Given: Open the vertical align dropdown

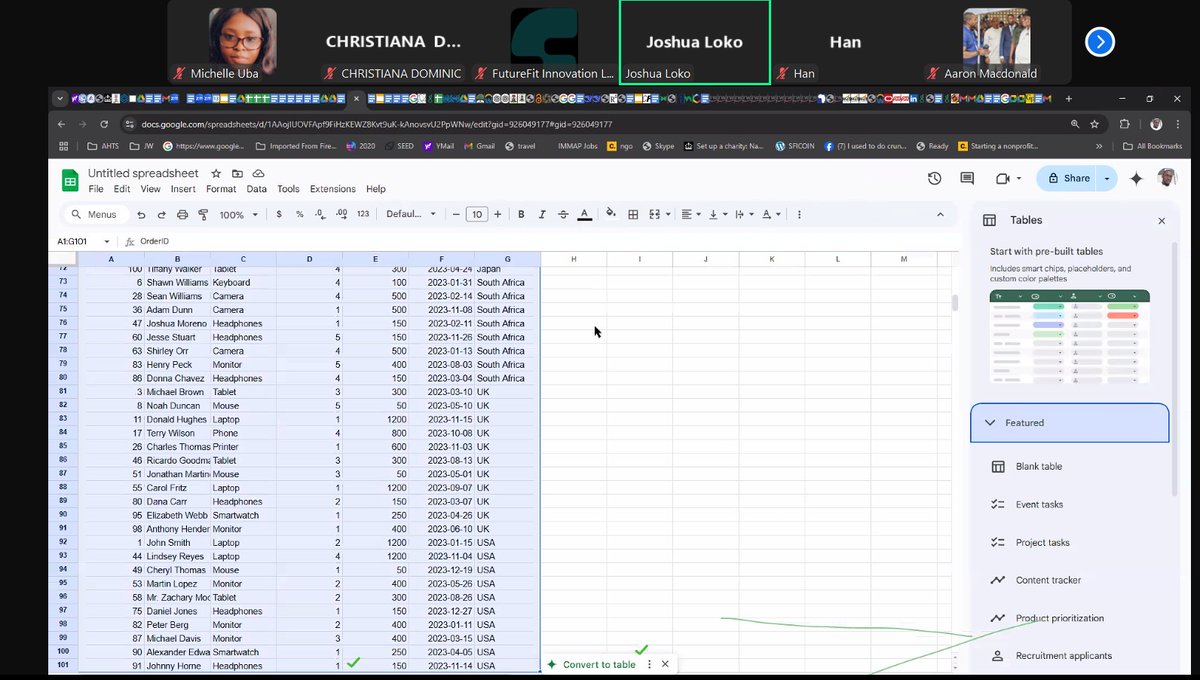Looking at the screenshot, I should pos(718,214).
